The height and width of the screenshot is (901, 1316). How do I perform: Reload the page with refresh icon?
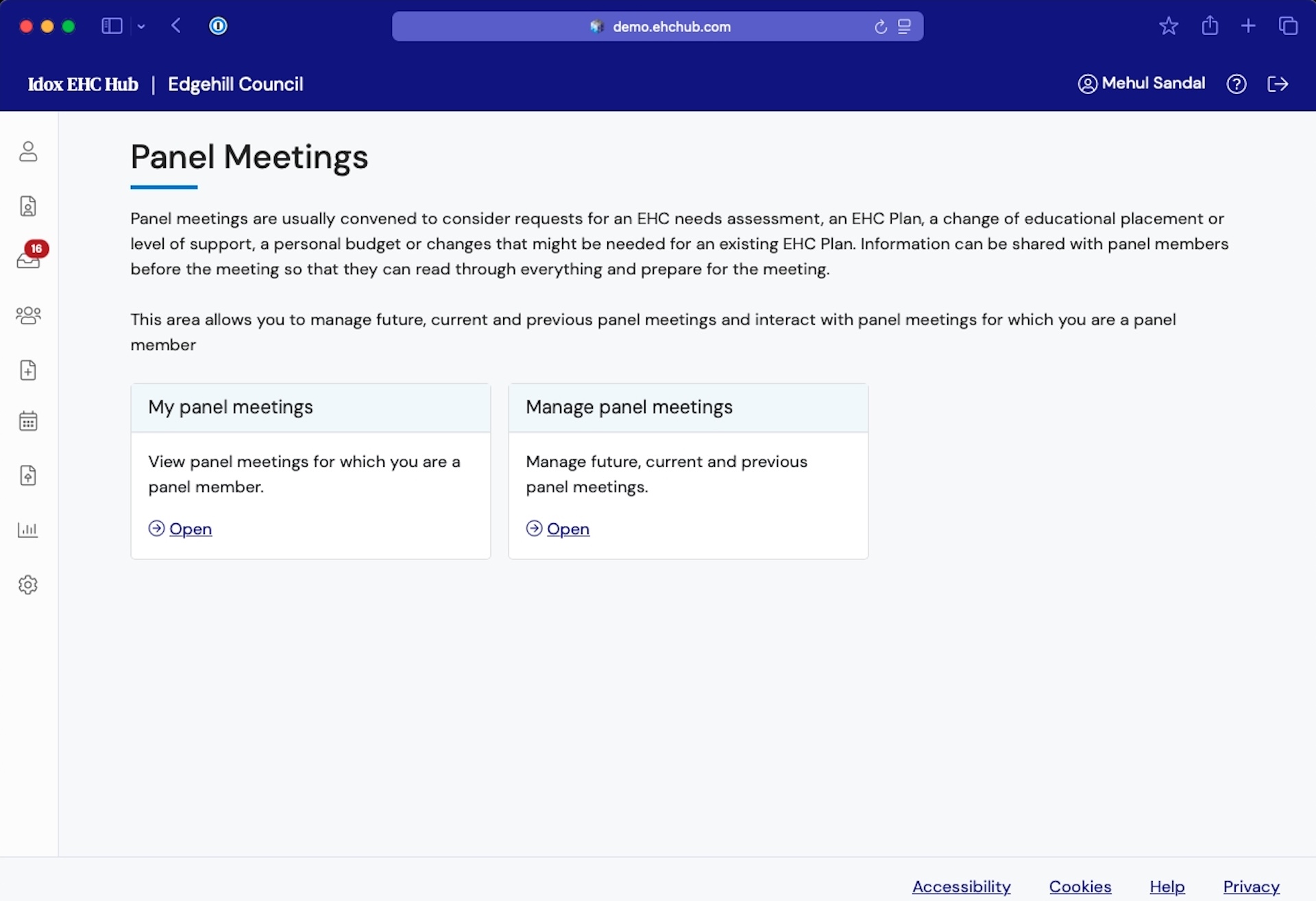(881, 27)
